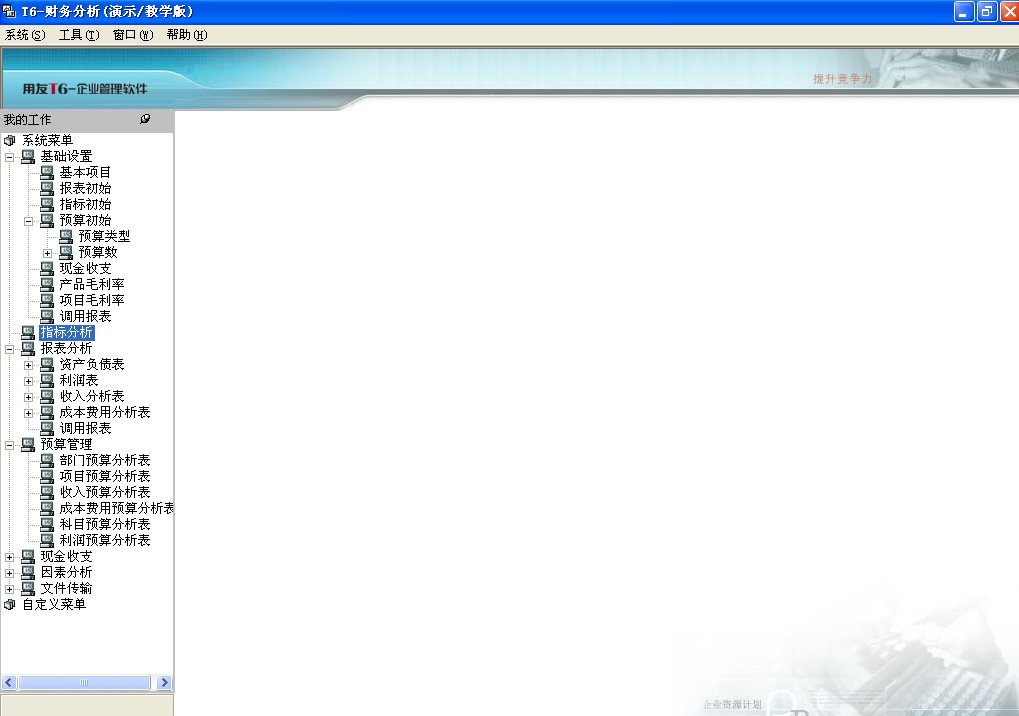Open 项目预算分析表 in the tree
Viewport: 1019px width, 716px height.
(105, 476)
